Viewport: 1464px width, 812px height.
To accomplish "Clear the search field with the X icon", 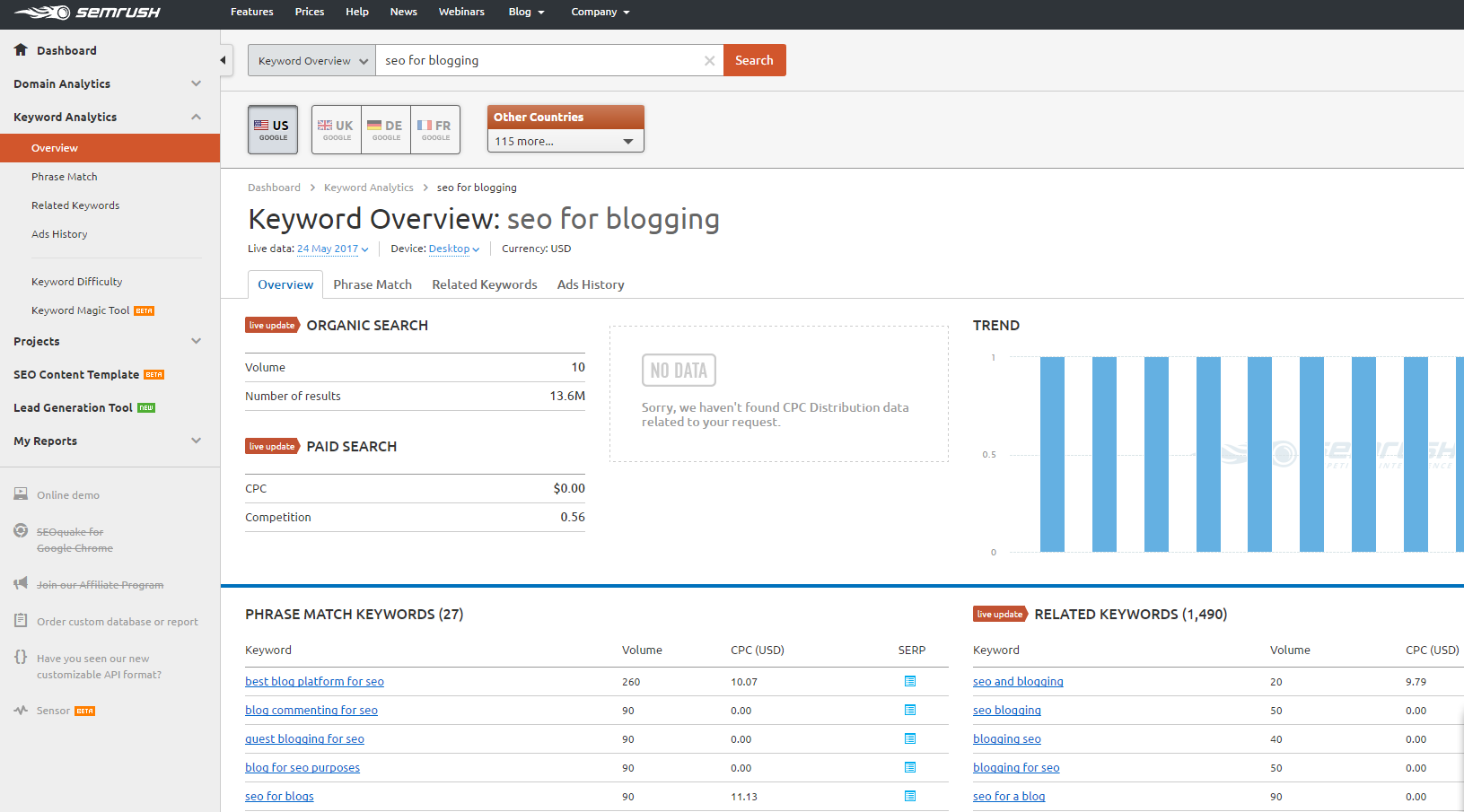I will 709,61.
